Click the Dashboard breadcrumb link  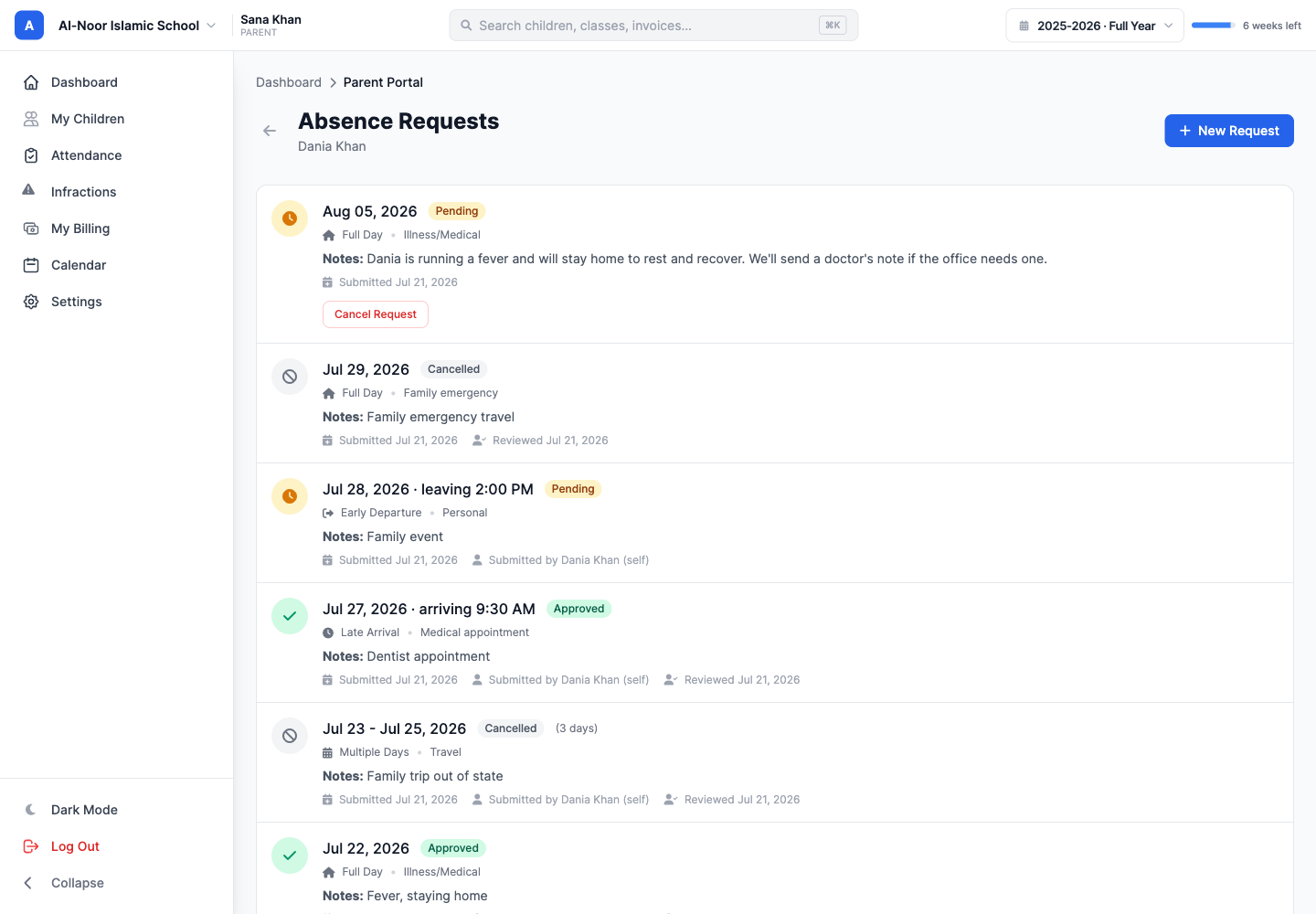[x=289, y=82]
